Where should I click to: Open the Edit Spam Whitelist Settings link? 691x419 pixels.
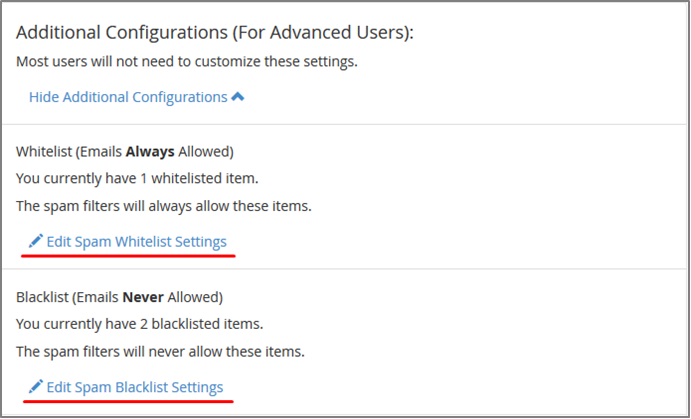(x=137, y=241)
